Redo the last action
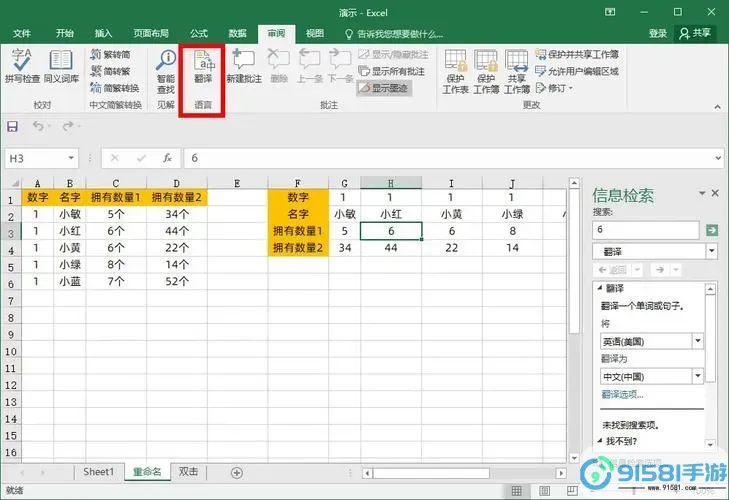Viewport: 729px width, 500px height. (x=68, y=126)
